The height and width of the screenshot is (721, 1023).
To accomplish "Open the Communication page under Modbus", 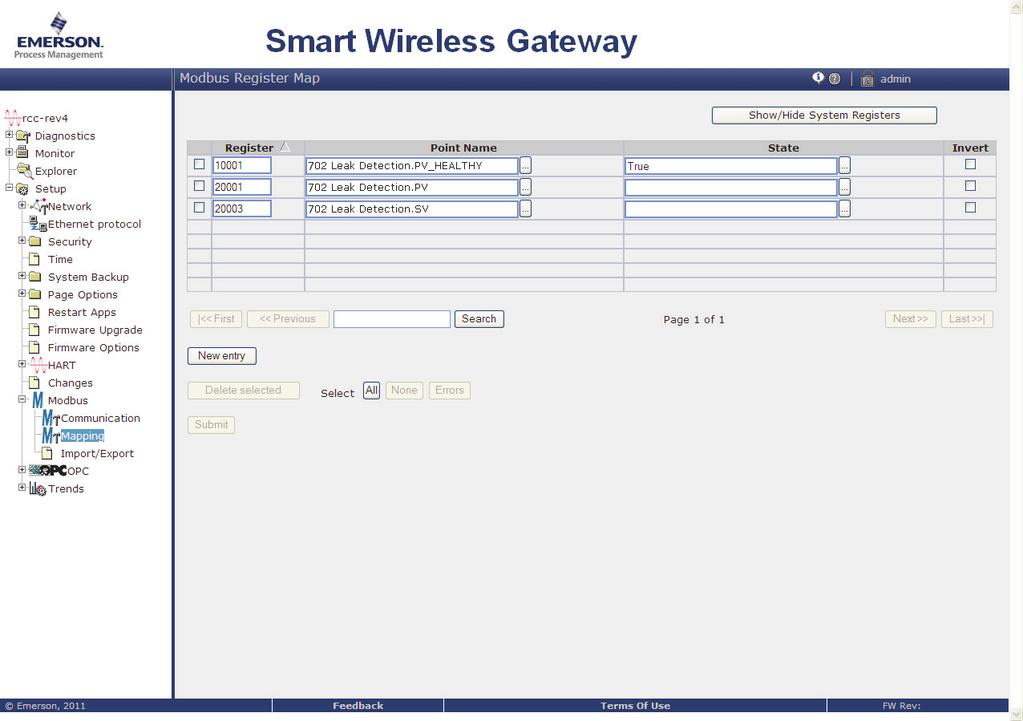I will point(100,418).
